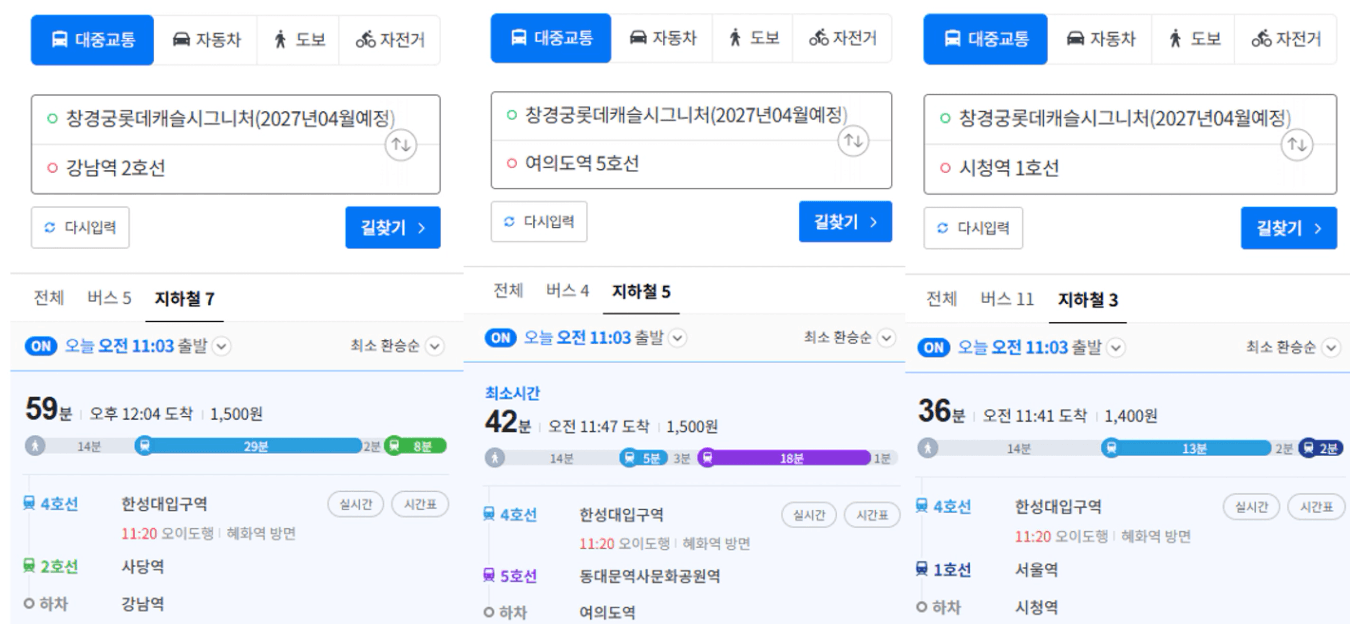Click the swap arrows icon beside 여의도역 5호선
The image size is (1350, 624).
(853, 141)
